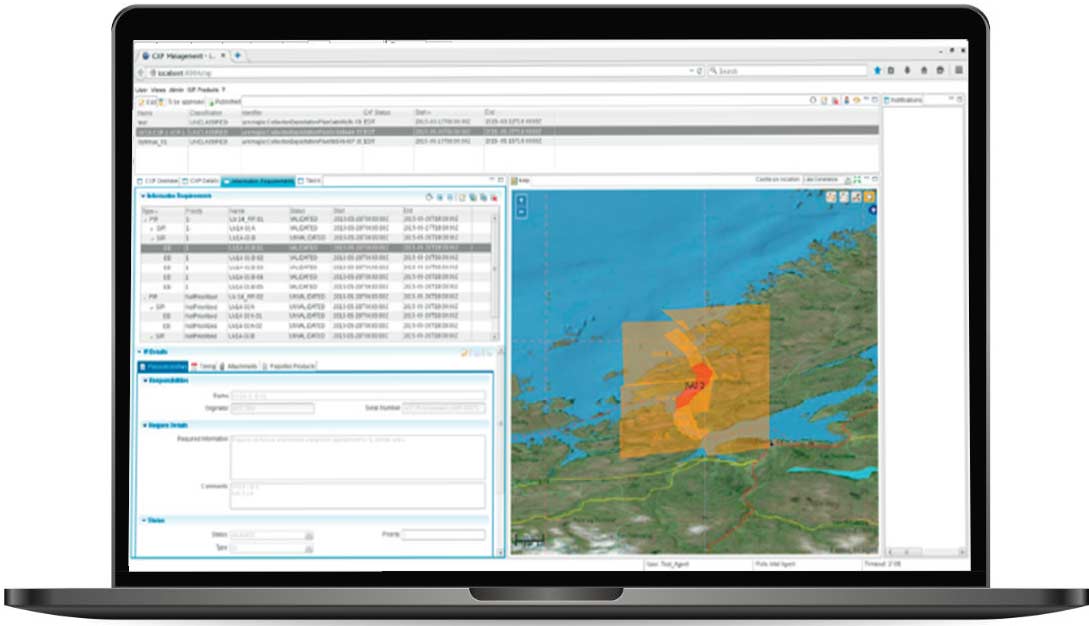Open the Admin menu

[x=173, y=90]
